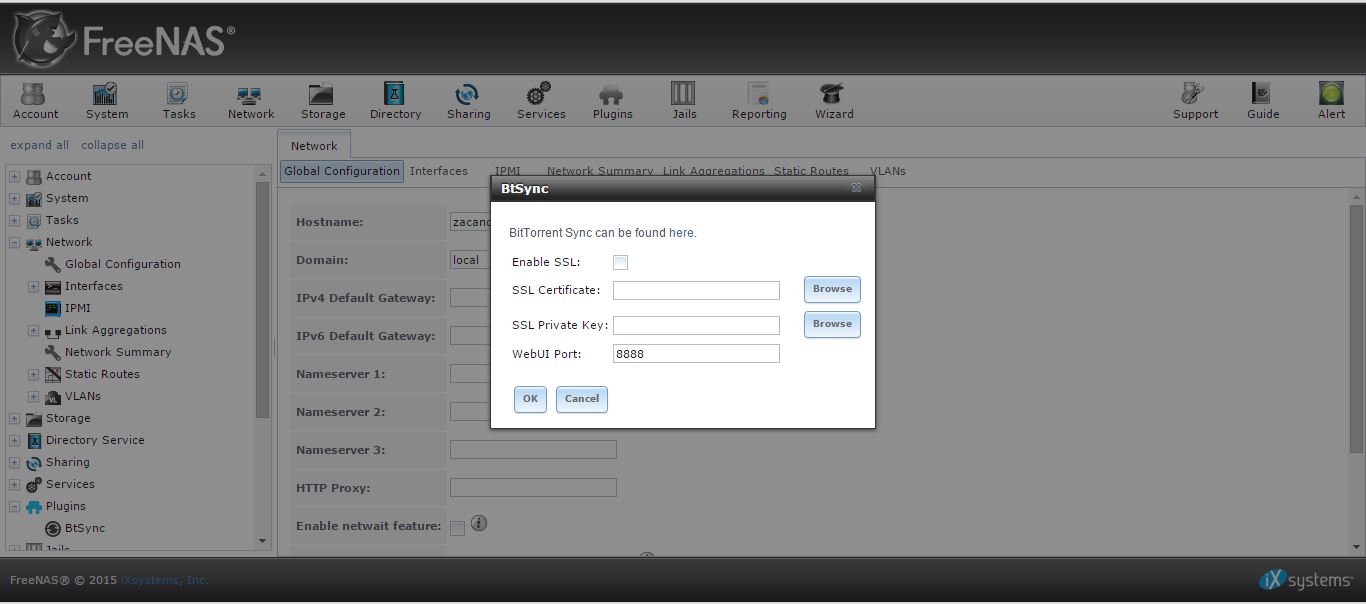
Task: Open the Network toolbar icon
Action: [x=250, y=101]
